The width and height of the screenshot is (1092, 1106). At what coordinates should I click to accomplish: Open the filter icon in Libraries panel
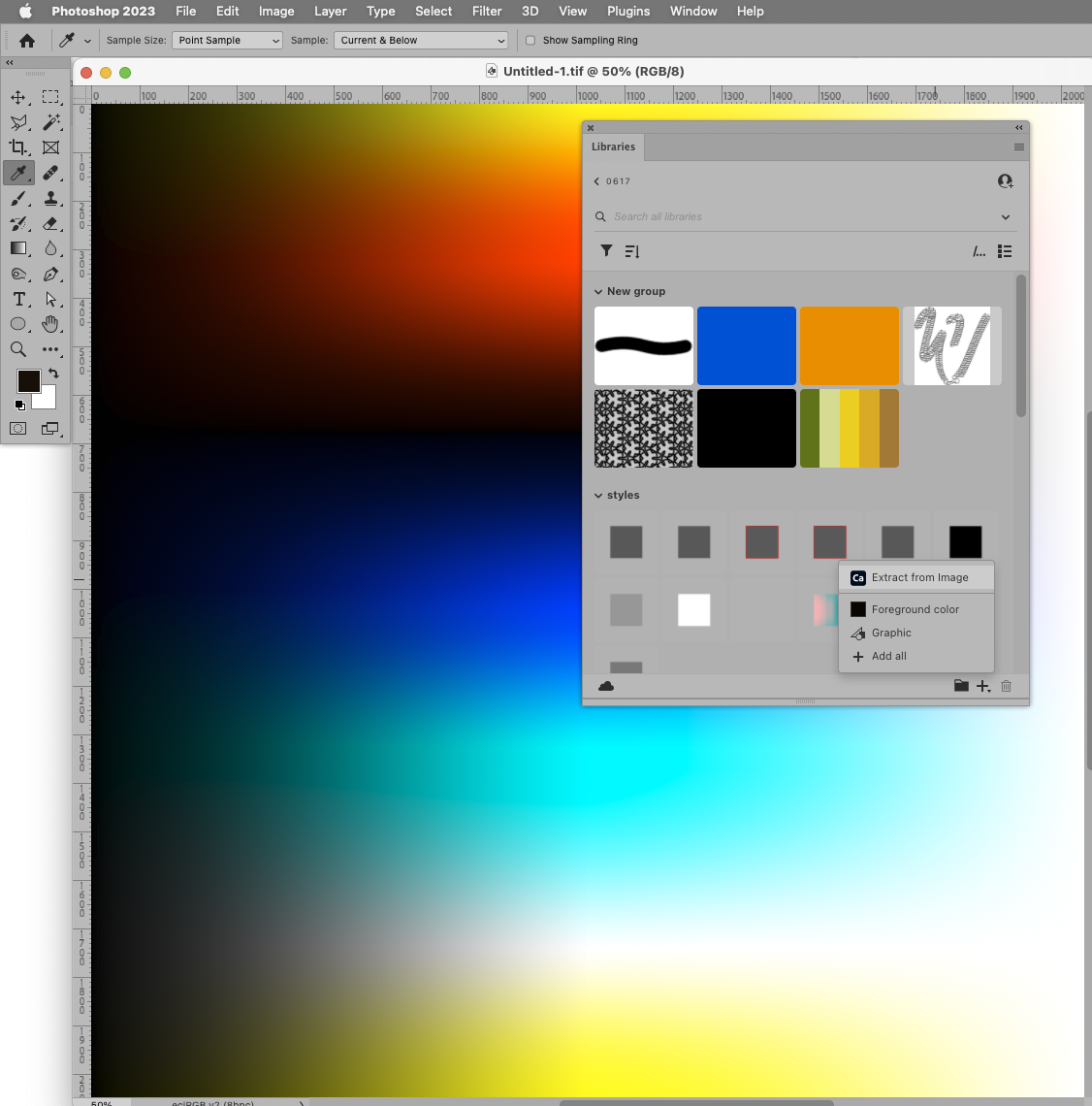(606, 250)
